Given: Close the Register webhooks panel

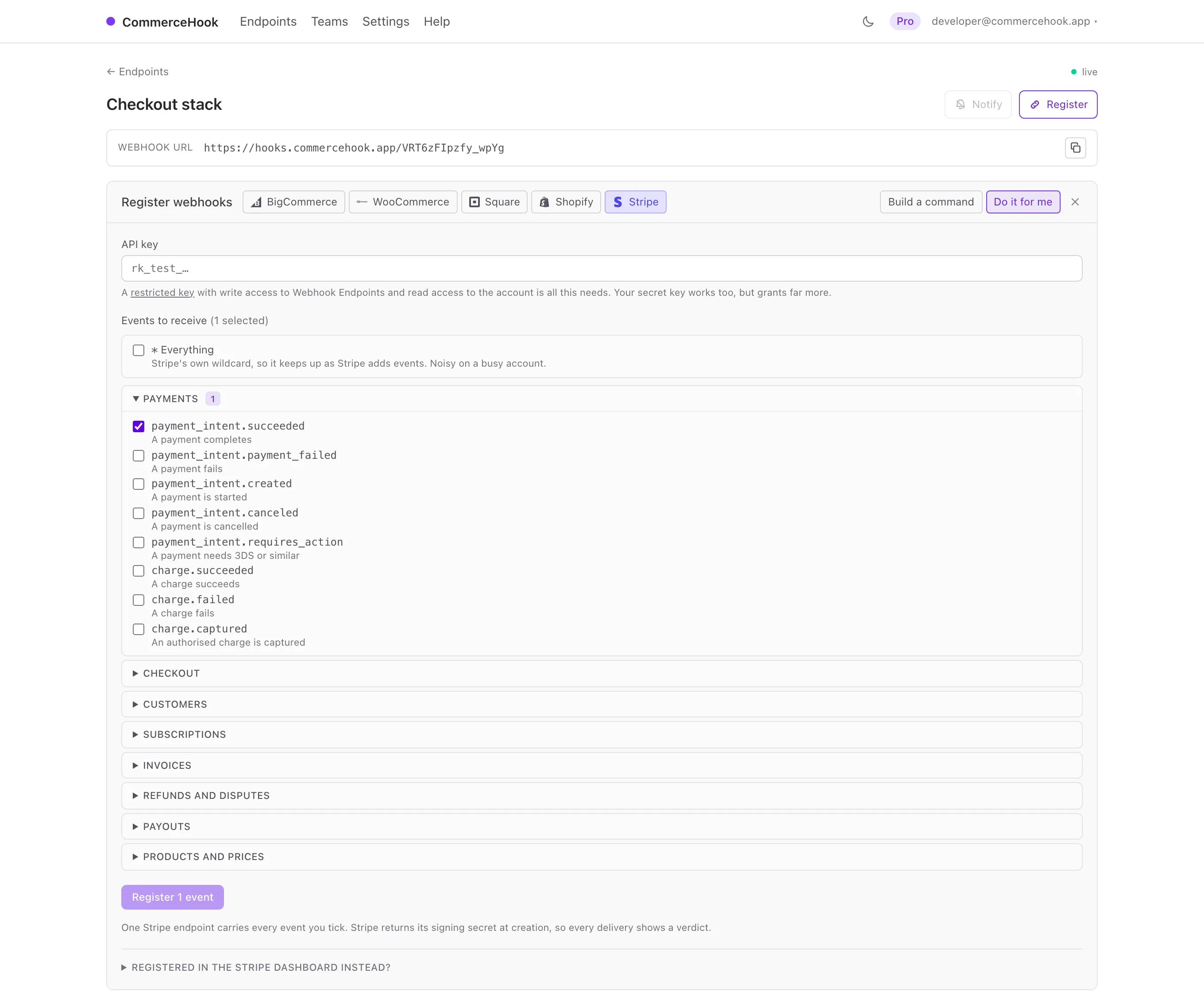Looking at the screenshot, I should click(x=1075, y=201).
